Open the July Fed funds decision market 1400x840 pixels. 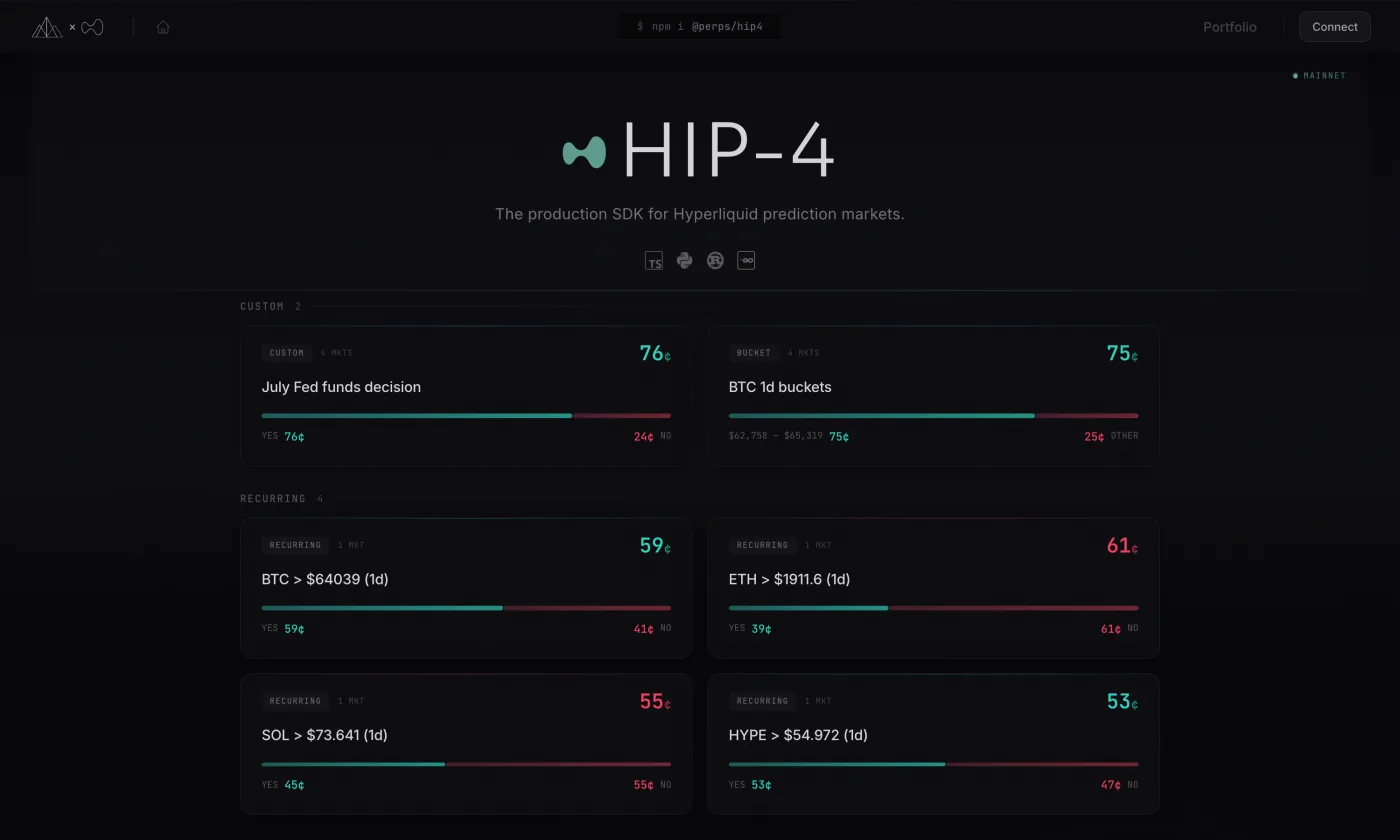pos(466,396)
